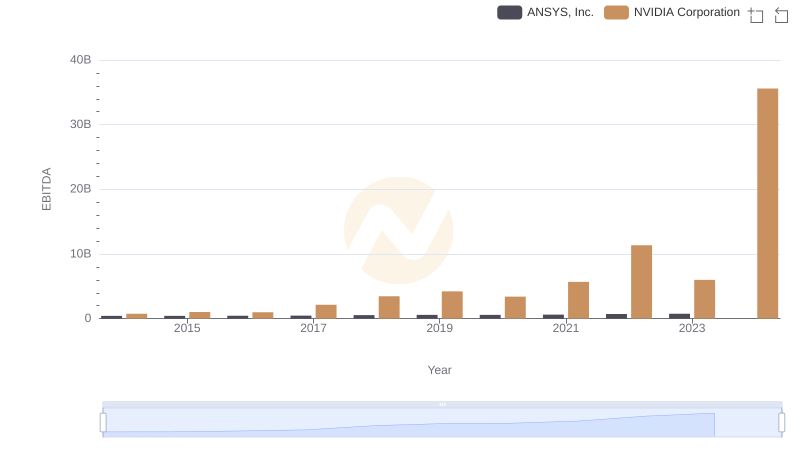The width and height of the screenshot is (800, 461).
Task: Click the zoom area select icon
Action: coord(756,15)
